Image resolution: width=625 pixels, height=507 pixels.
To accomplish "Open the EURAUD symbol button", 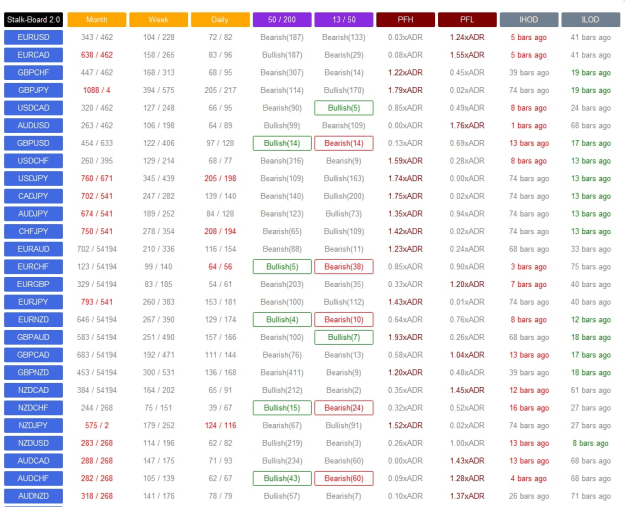I will 33,249.
